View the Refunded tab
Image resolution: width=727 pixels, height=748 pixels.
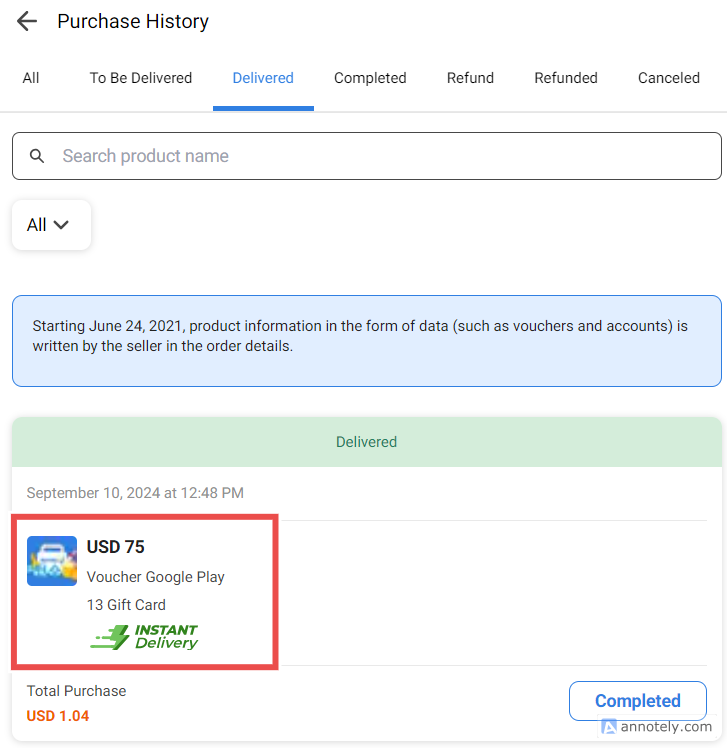coord(566,78)
